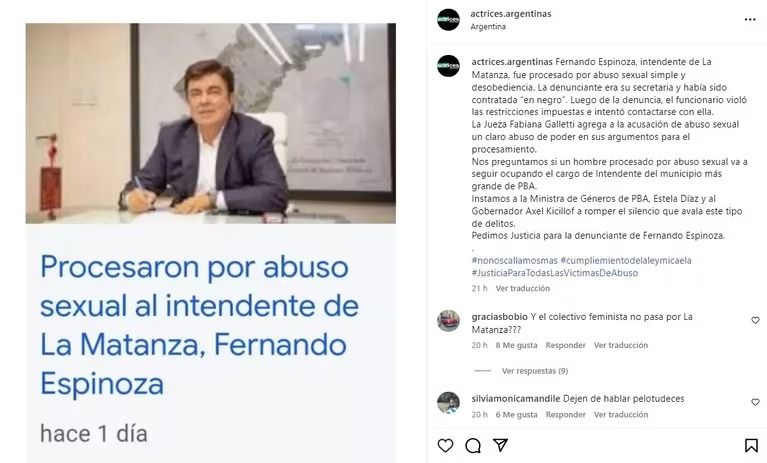Open the Argentina location link
767x463 pixels.
tap(488, 27)
